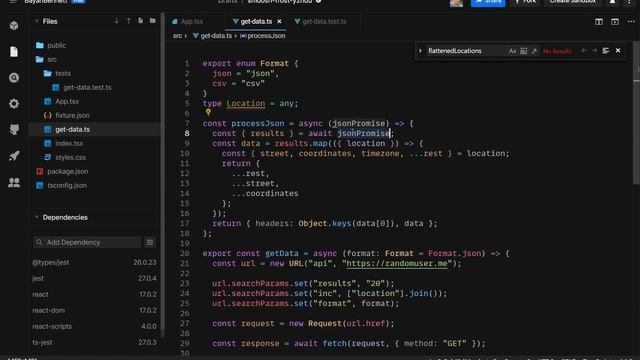Image resolution: width=640 pixels, height=360 pixels.
Task: Click the new file icon in Files header
Action: (140, 21)
